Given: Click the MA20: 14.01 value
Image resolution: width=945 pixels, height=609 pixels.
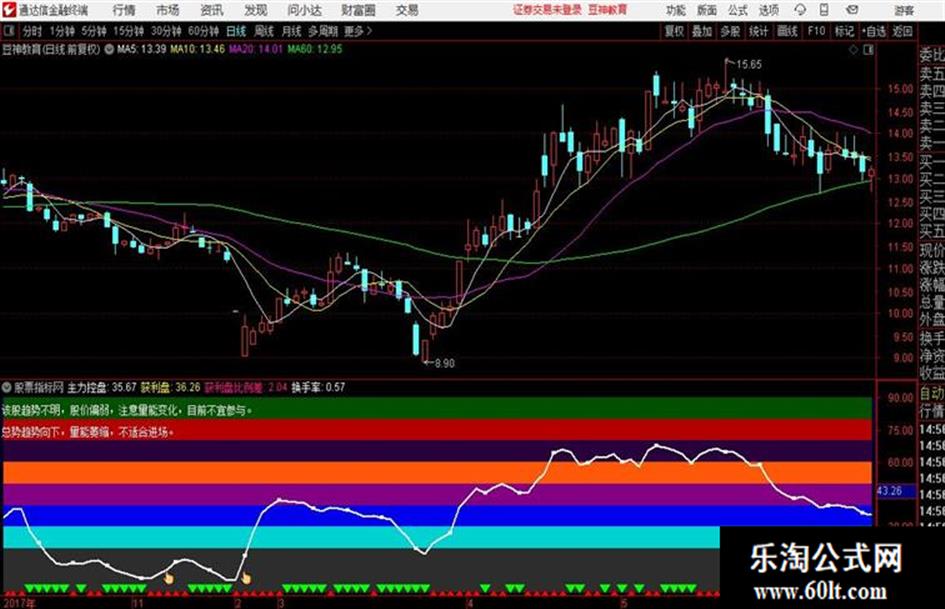Looking at the screenshot, I should [256, 49].
